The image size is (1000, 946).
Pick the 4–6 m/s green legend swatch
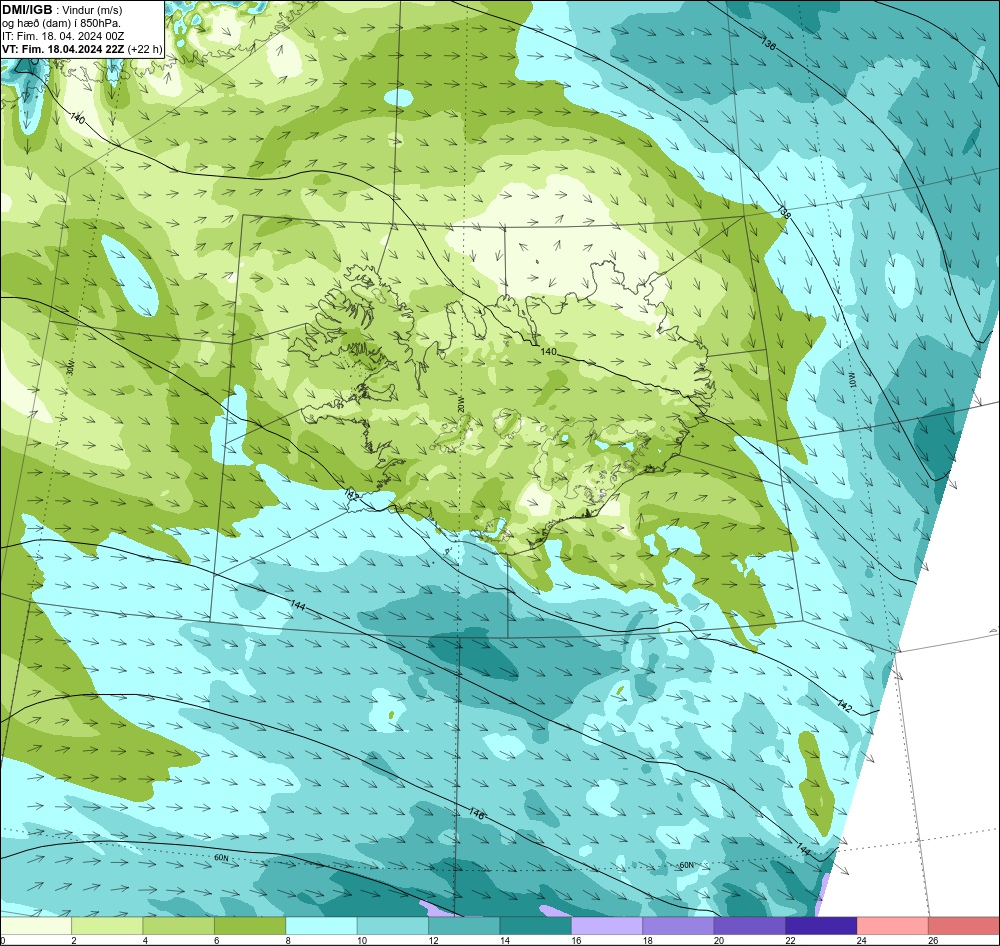pos(179,925)
